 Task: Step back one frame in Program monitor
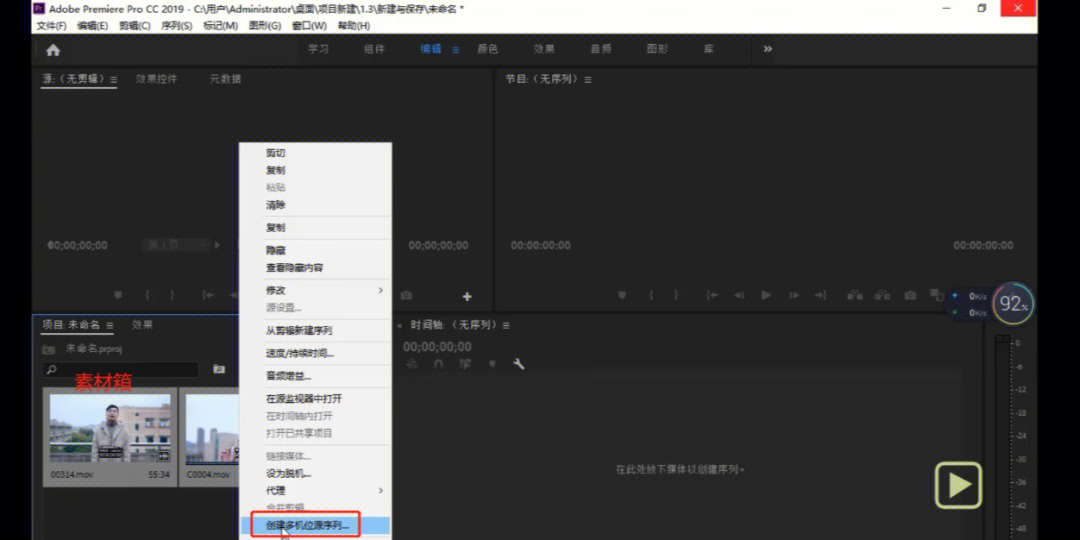(x=739, y=295)
